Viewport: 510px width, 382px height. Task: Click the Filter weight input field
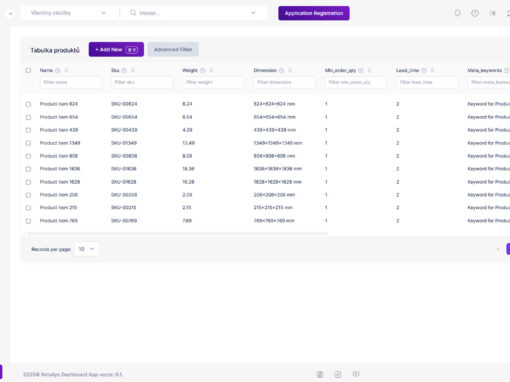click(213, 82)
